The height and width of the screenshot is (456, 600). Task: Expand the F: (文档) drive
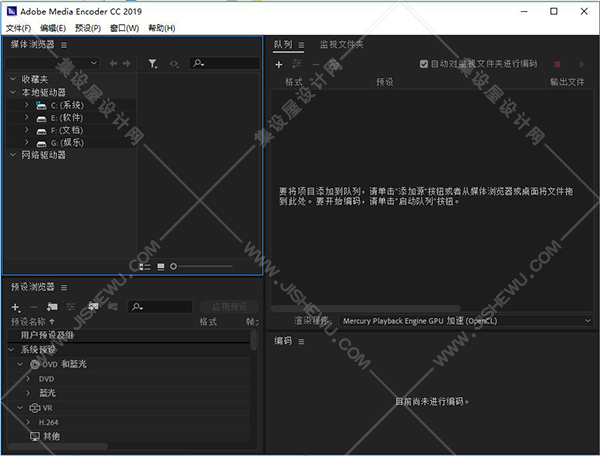26,130
